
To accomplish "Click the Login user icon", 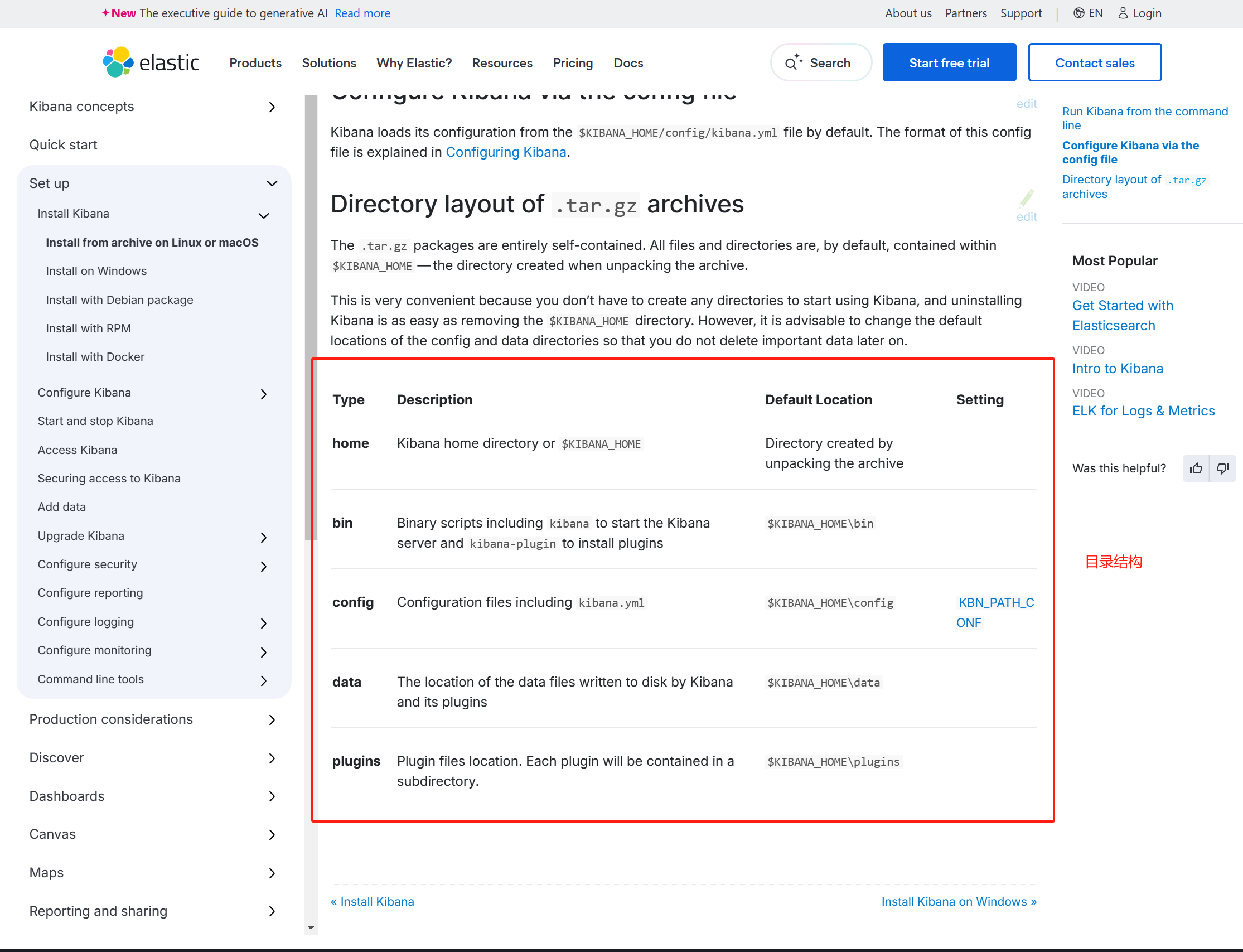I will coord(1123,13).
